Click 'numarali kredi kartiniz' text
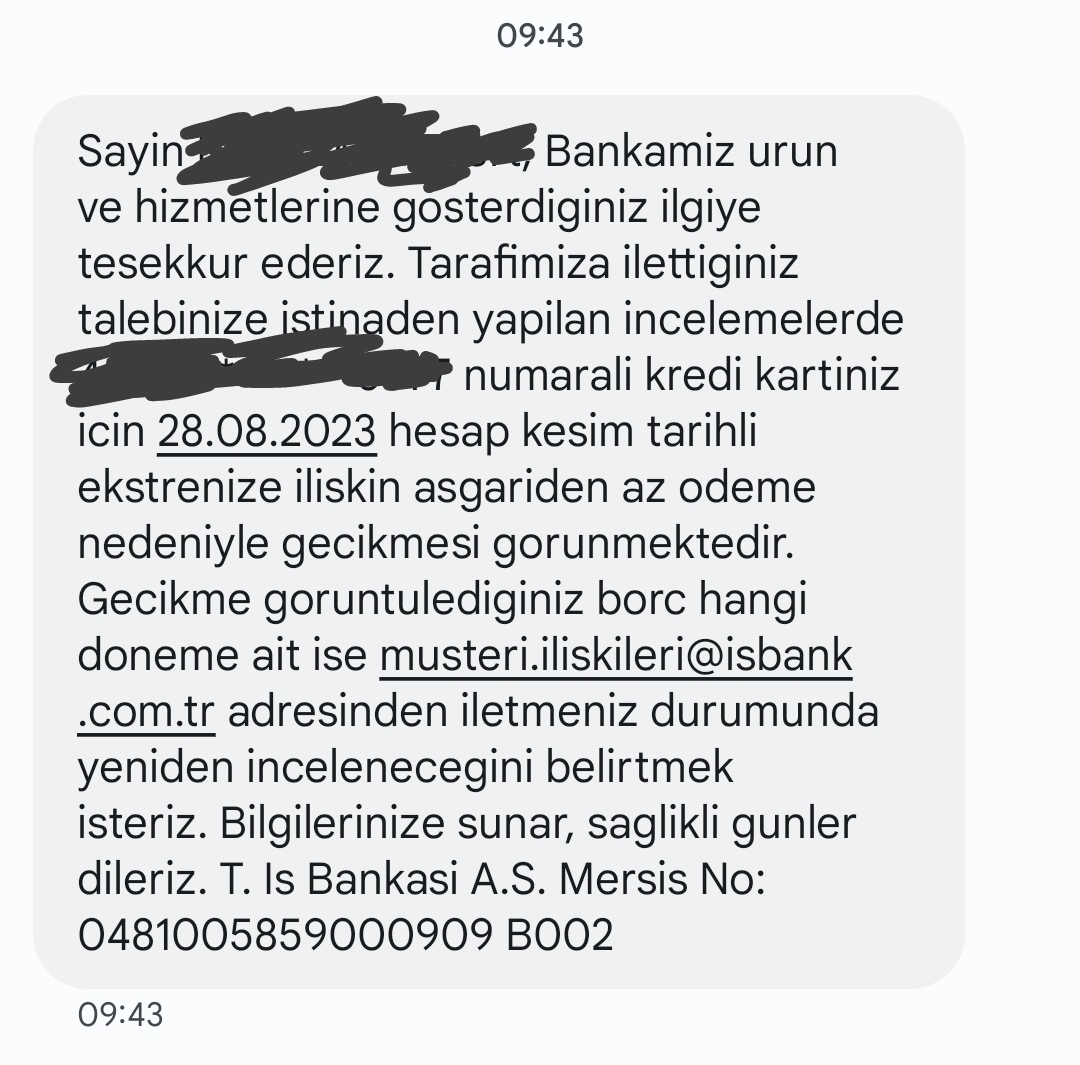This screenshot has height=1065, width=1080. (x=681, y=376)
